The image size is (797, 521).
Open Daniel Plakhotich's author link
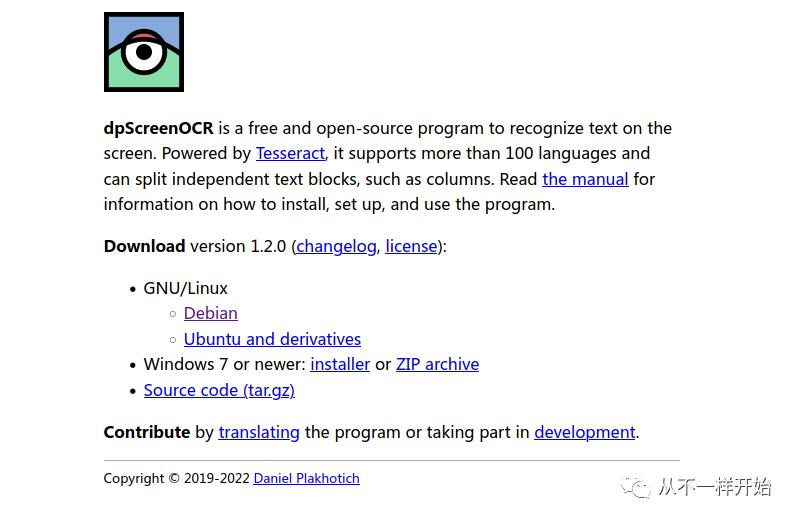(306, 479)
